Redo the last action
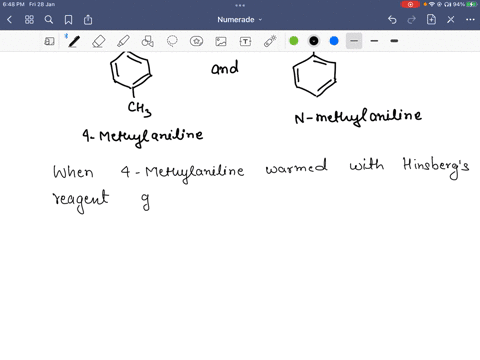The image size is (480, 360). [x=412, y=20]
